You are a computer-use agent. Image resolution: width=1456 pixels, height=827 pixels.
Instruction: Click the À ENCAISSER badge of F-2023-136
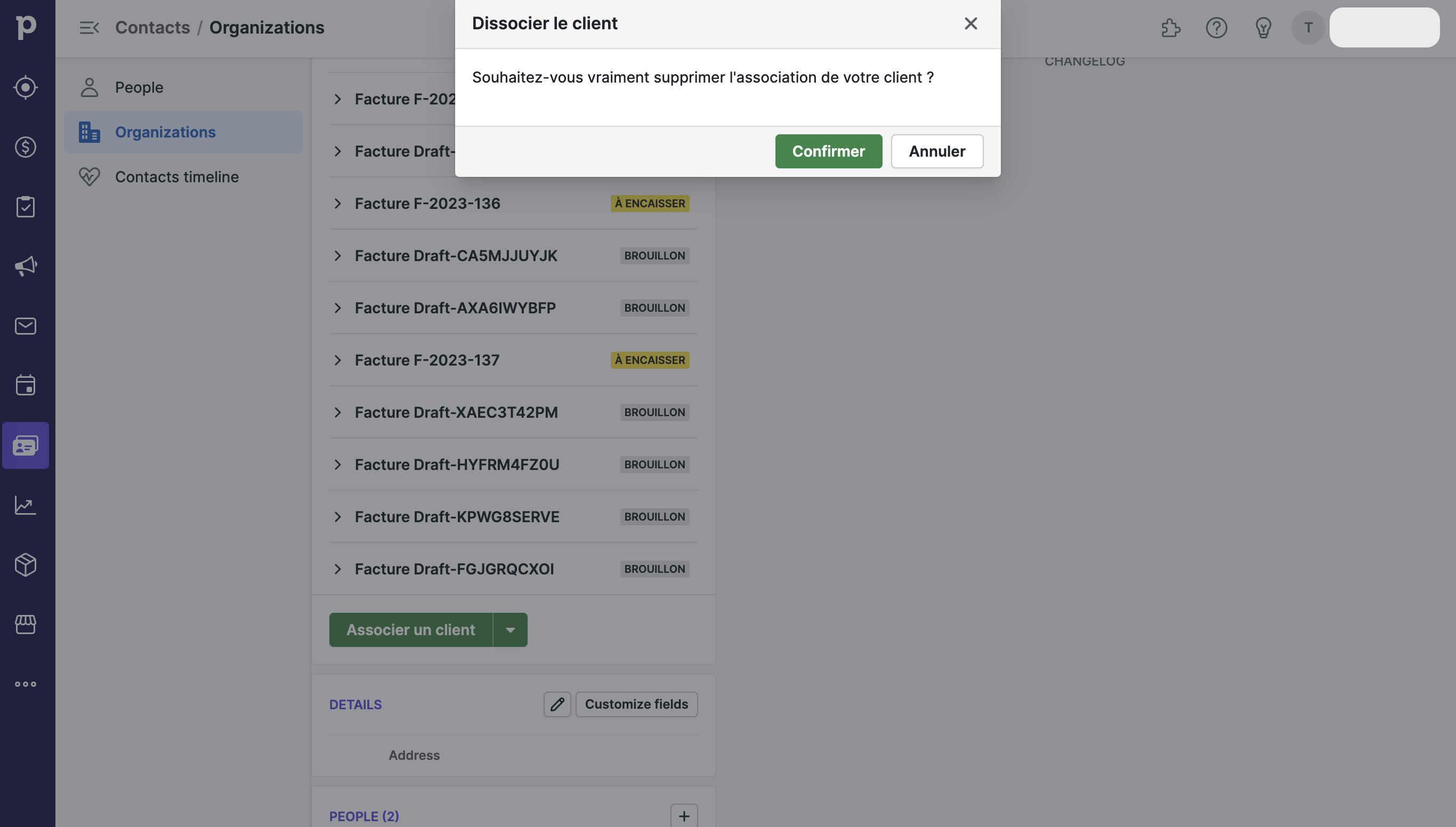[650, 204]
